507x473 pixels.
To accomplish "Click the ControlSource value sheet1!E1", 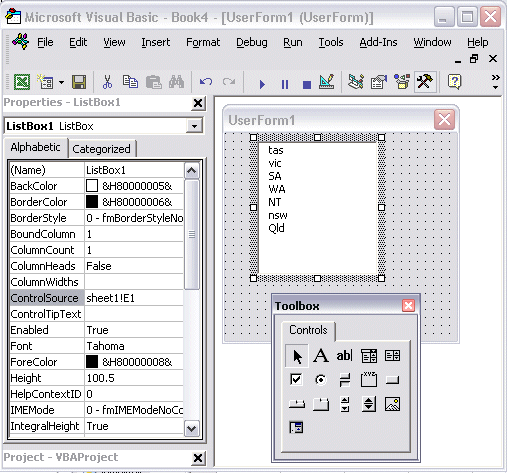I will 134,298.
